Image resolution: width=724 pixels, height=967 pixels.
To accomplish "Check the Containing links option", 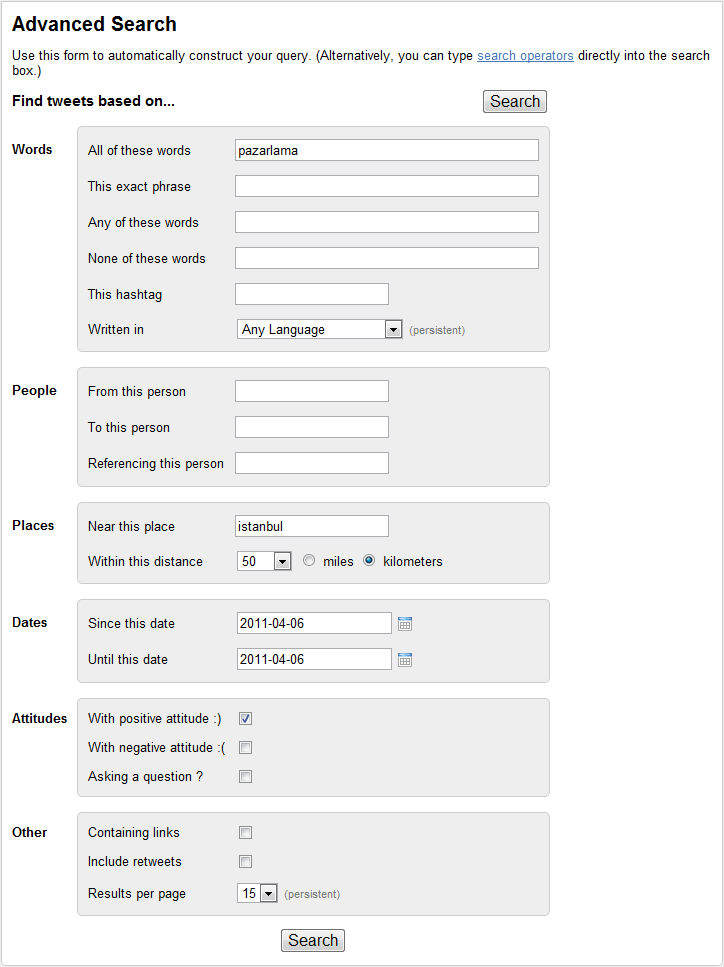I will tap(245, 833).
